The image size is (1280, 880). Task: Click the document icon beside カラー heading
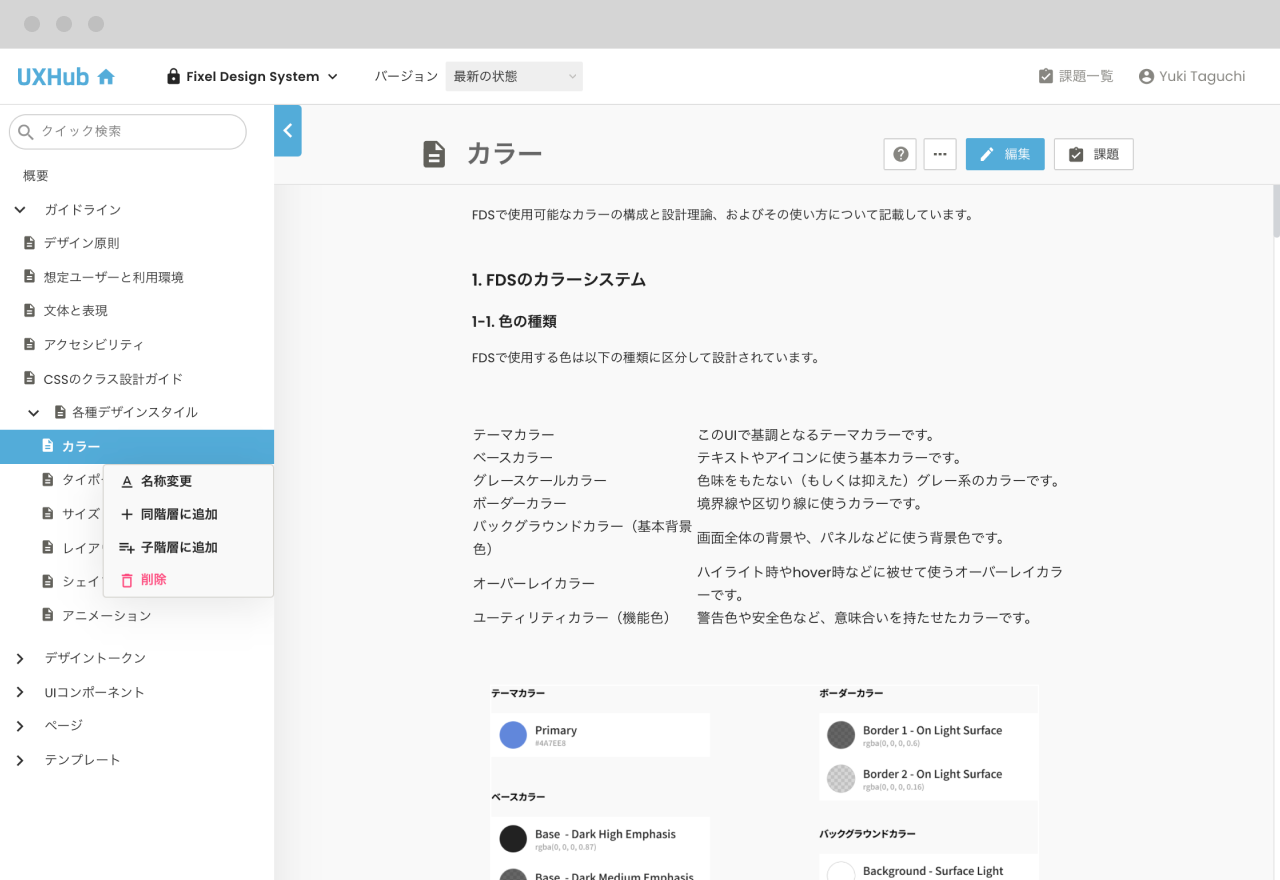(432, 154)
